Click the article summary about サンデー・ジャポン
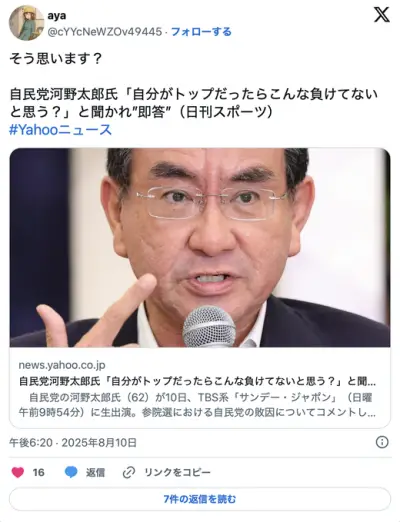The width and height of the screenshot is (400, 522). (197, 405)
